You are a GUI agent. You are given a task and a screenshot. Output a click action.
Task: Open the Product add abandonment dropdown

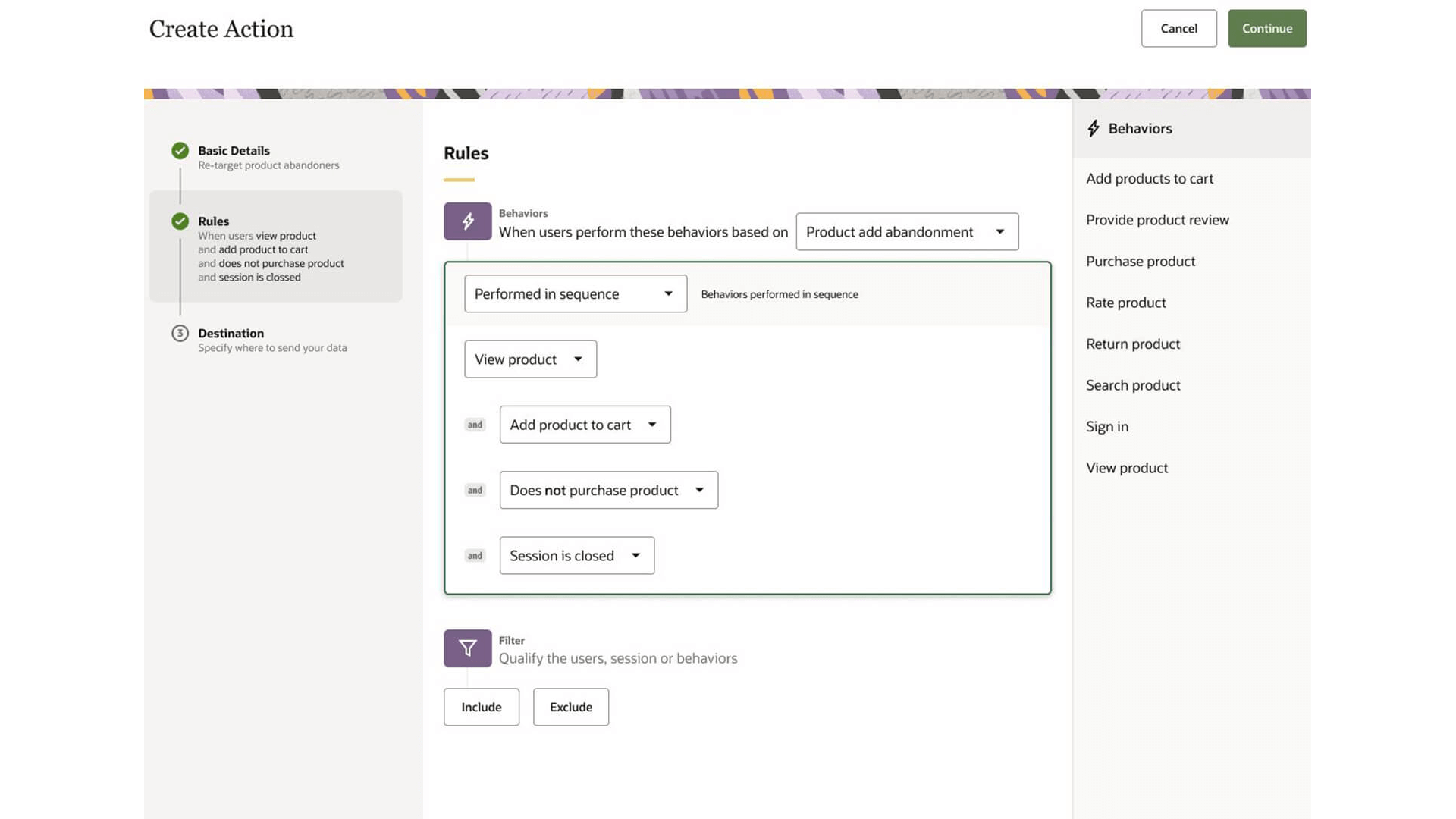point(906,231)
